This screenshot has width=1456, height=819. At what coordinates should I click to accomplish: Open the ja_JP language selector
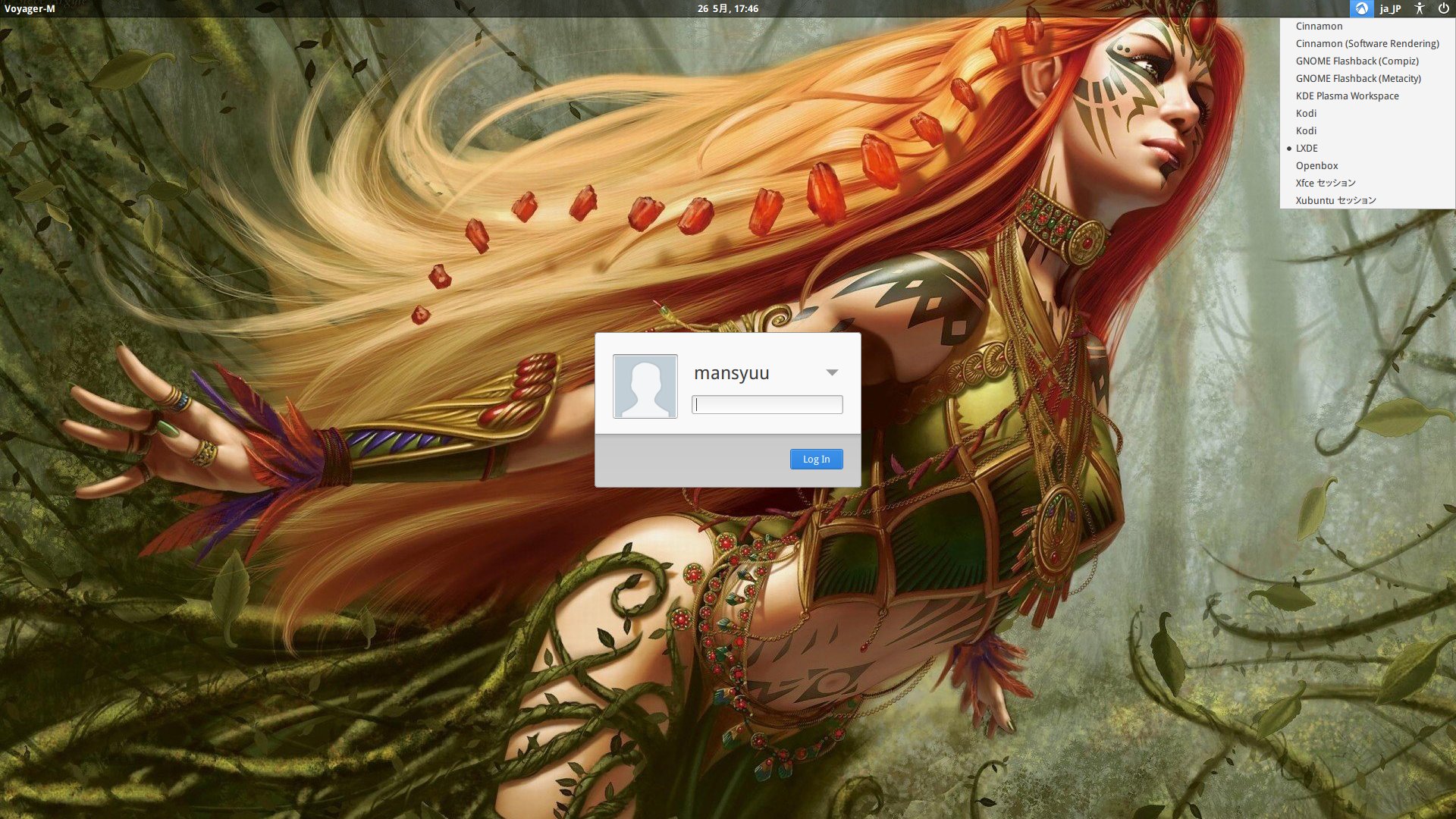point(1390,8)
